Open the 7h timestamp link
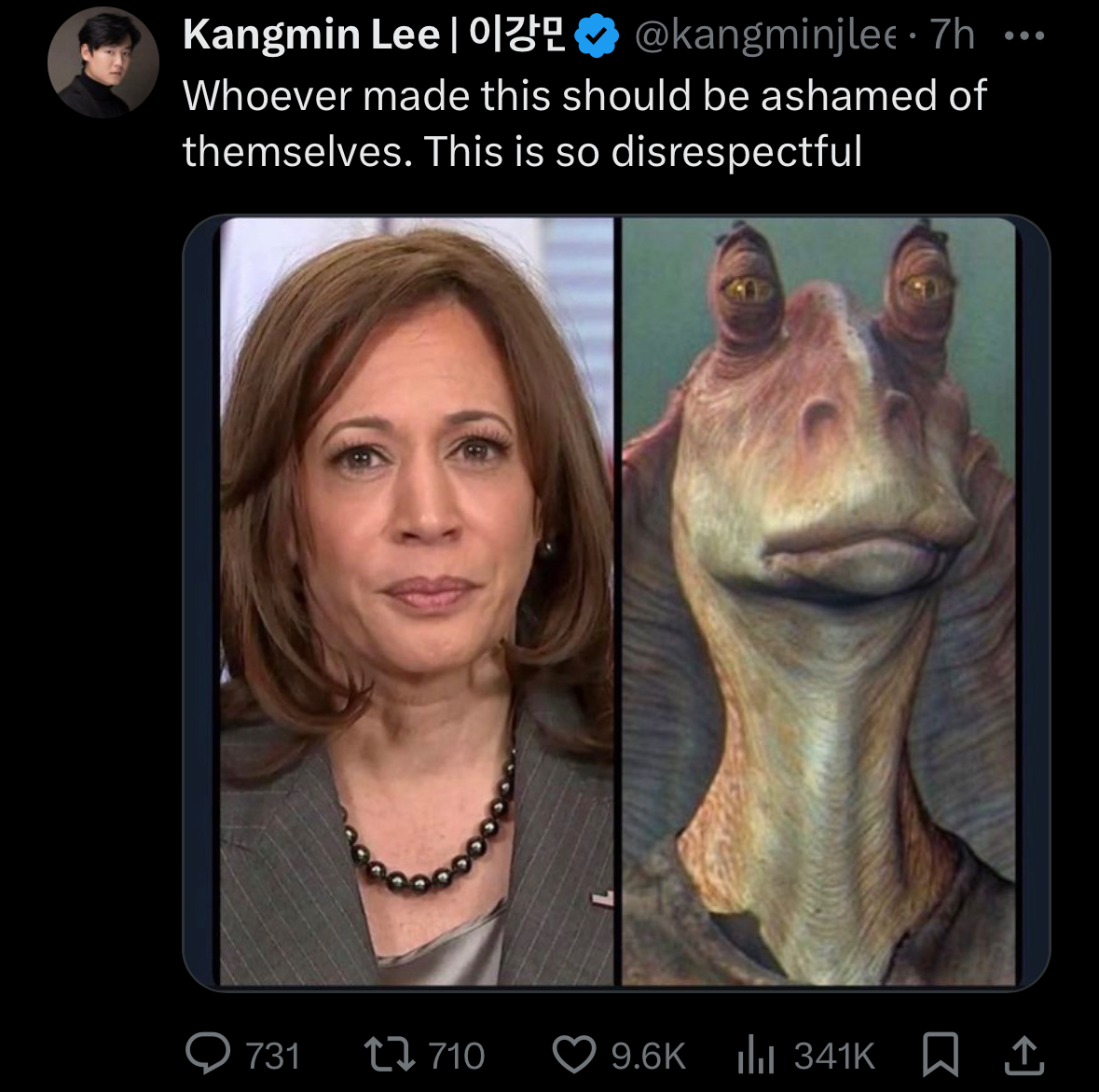This screenshot has height=1092, width=1099. point(953,35)
